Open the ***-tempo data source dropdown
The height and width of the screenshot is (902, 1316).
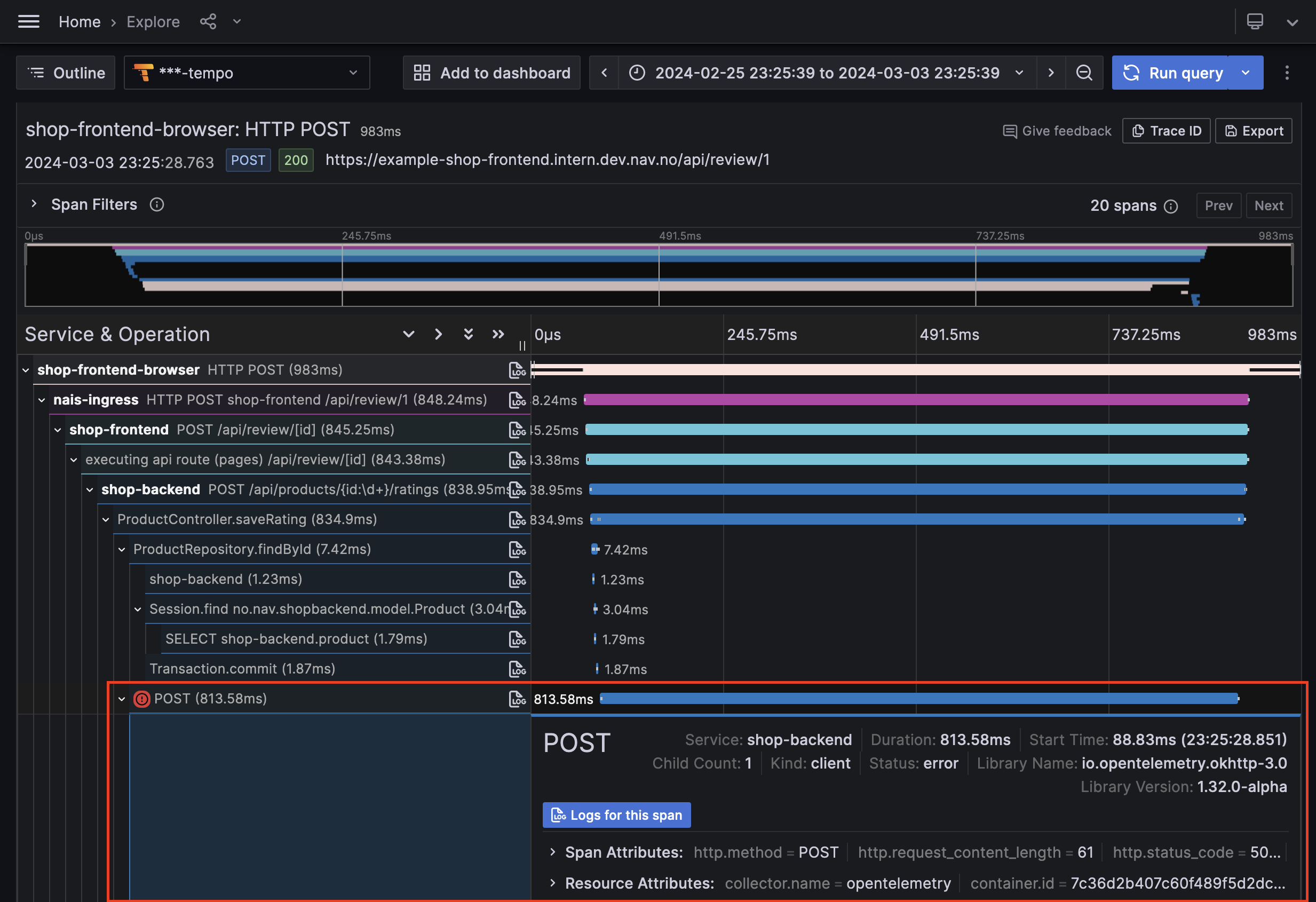pos(247,73)
